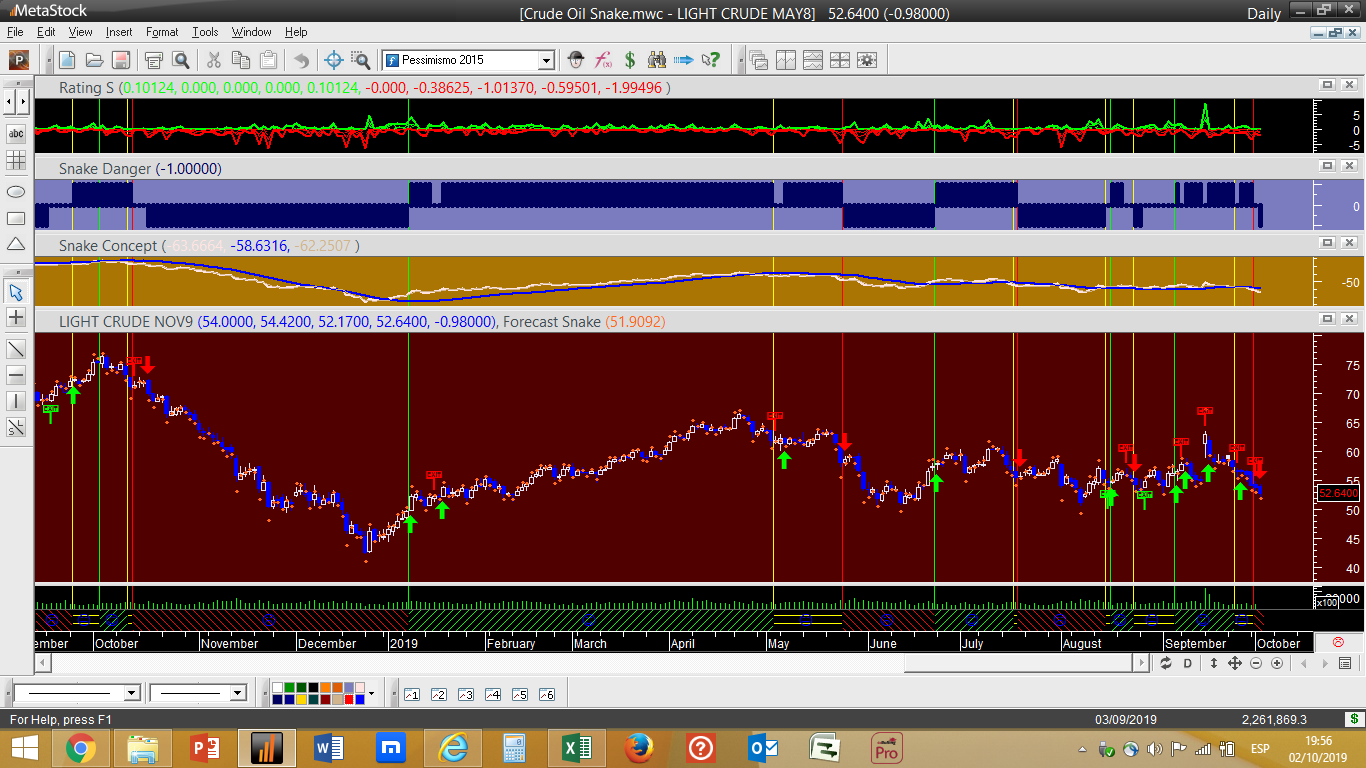Select the ellipse drawing tool
The height and width of the screenshot is (768, 1366).
16,191
